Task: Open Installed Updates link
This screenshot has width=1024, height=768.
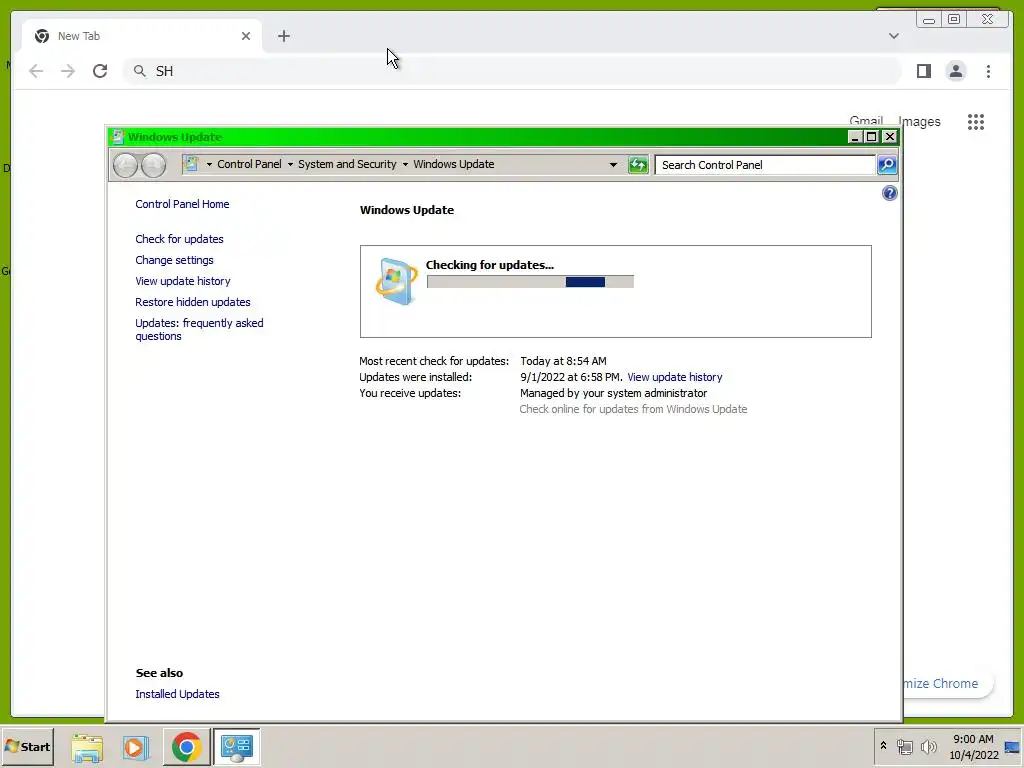Action: [178, 694]
